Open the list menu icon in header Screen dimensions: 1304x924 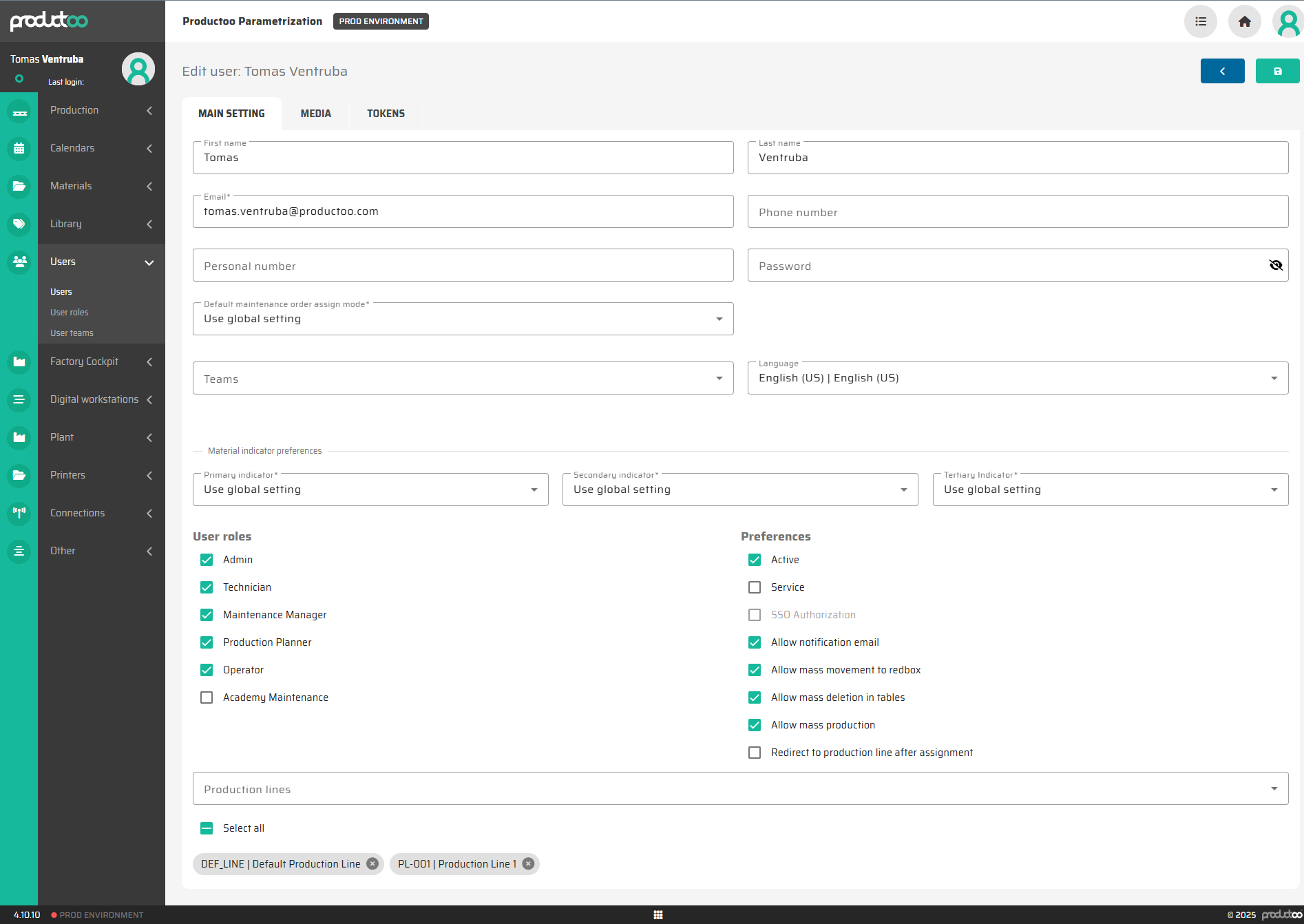coord(1200,21)
